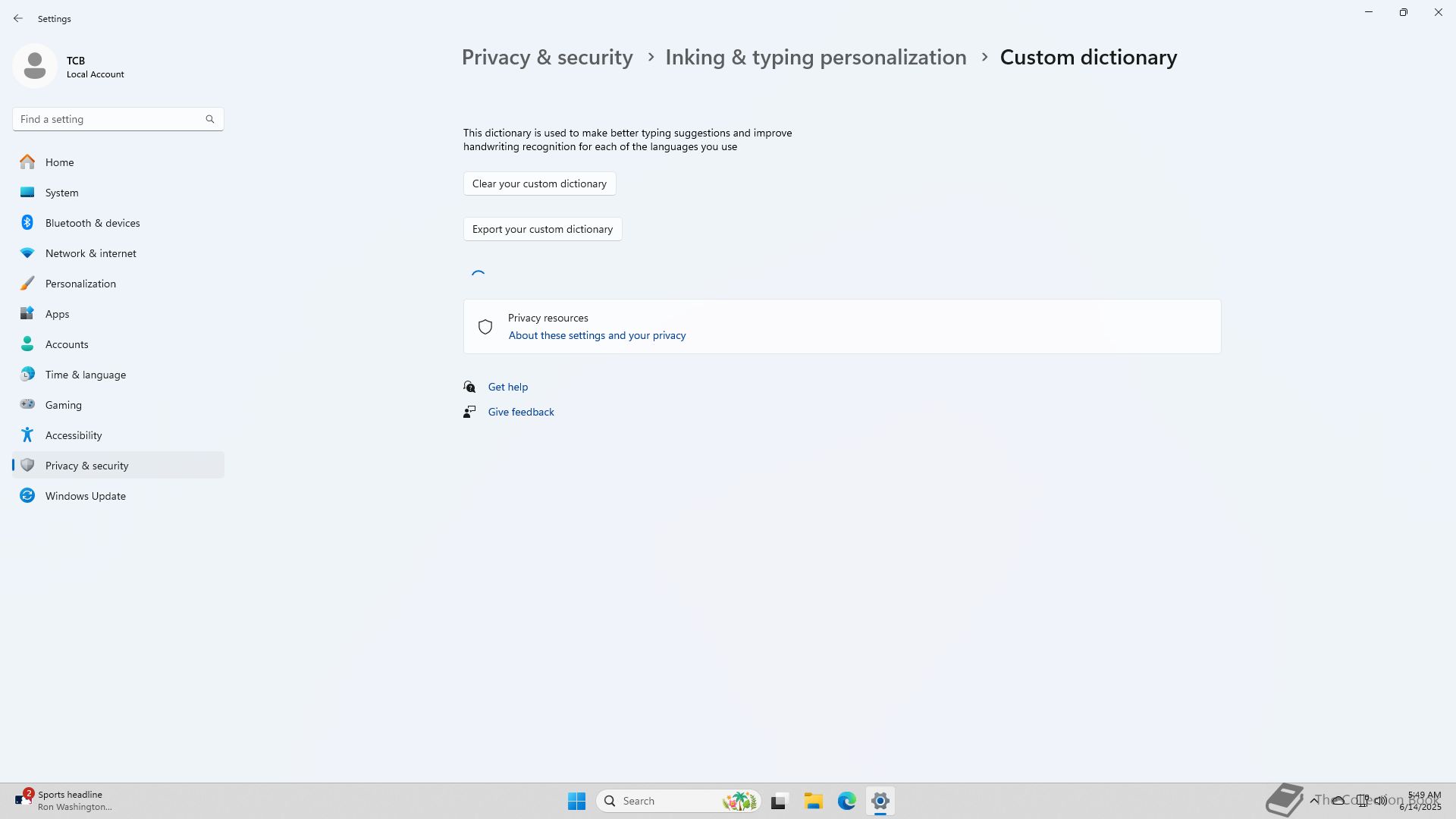The image size is (1456, 819).
Task: Click the Give feedback link
Action: (520, 412)
